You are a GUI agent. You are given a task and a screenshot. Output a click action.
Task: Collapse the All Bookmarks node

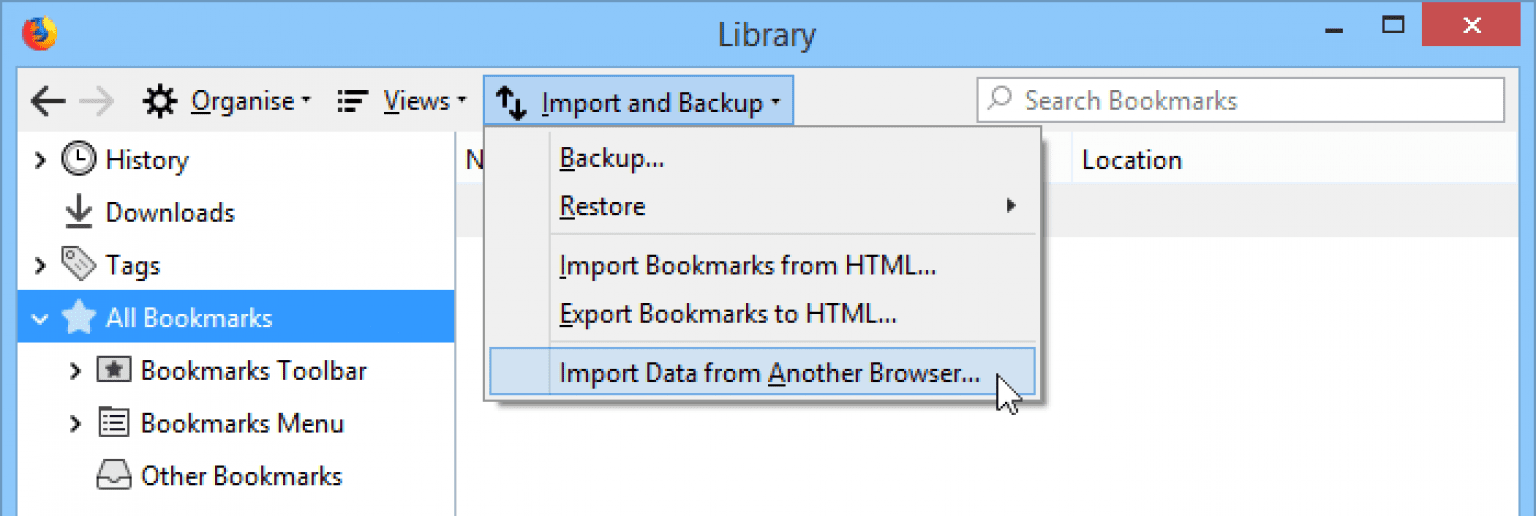(40, 319)
